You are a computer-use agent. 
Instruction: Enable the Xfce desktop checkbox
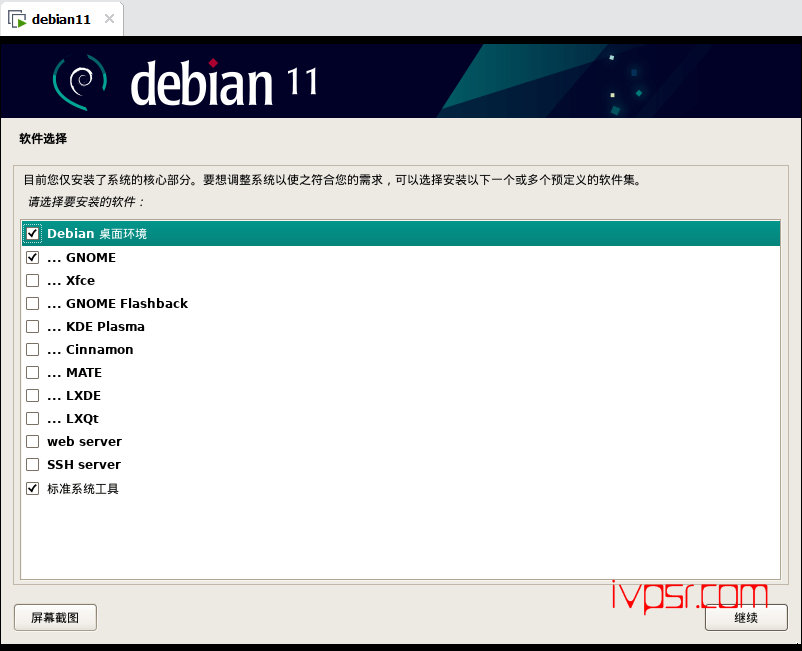point(32,280)
